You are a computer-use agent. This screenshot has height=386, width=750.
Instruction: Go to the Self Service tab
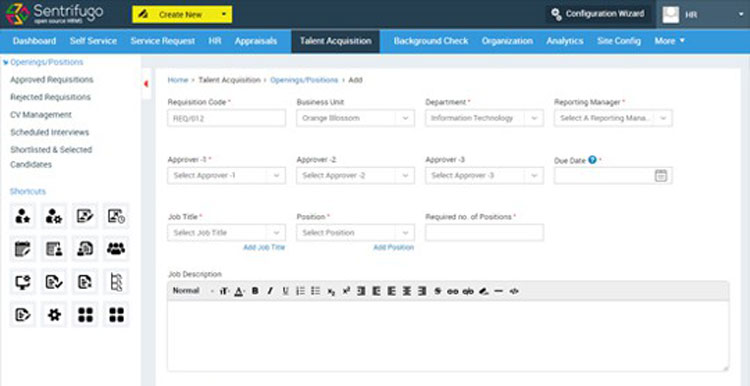[x=93, y=41]
